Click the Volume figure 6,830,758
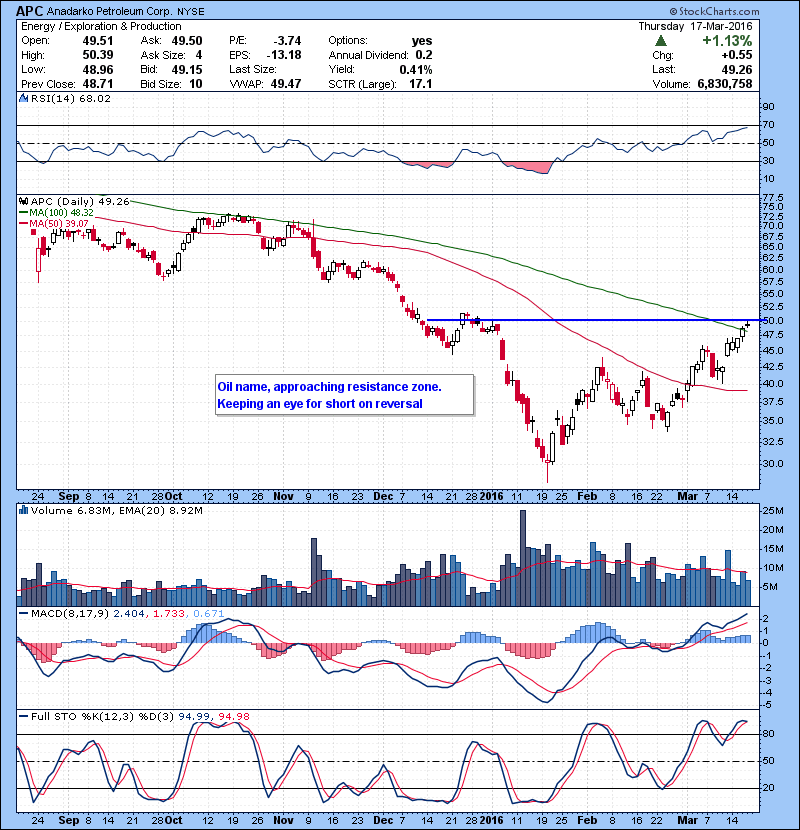Image resolution: width=800 pixels, height=830 pixels. click(x=725, y=84)
